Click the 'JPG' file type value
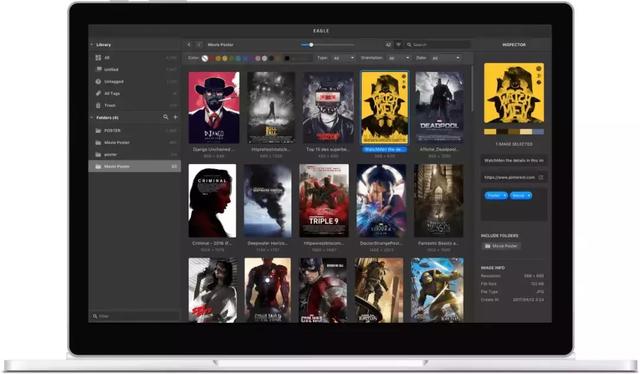The width and height of the screenshot is (640, 374). pos(540,292)
